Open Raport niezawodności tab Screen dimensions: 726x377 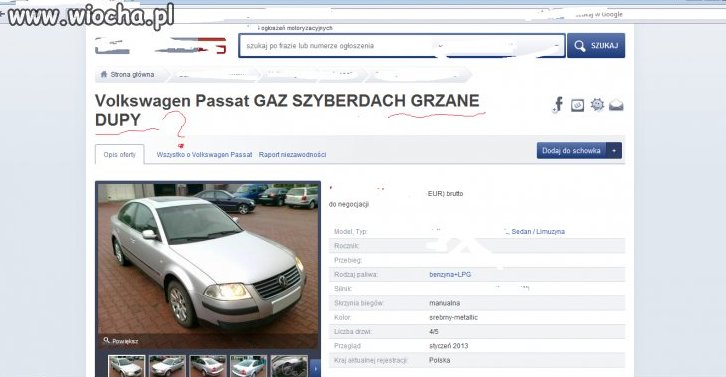click(x=292, y=155)
